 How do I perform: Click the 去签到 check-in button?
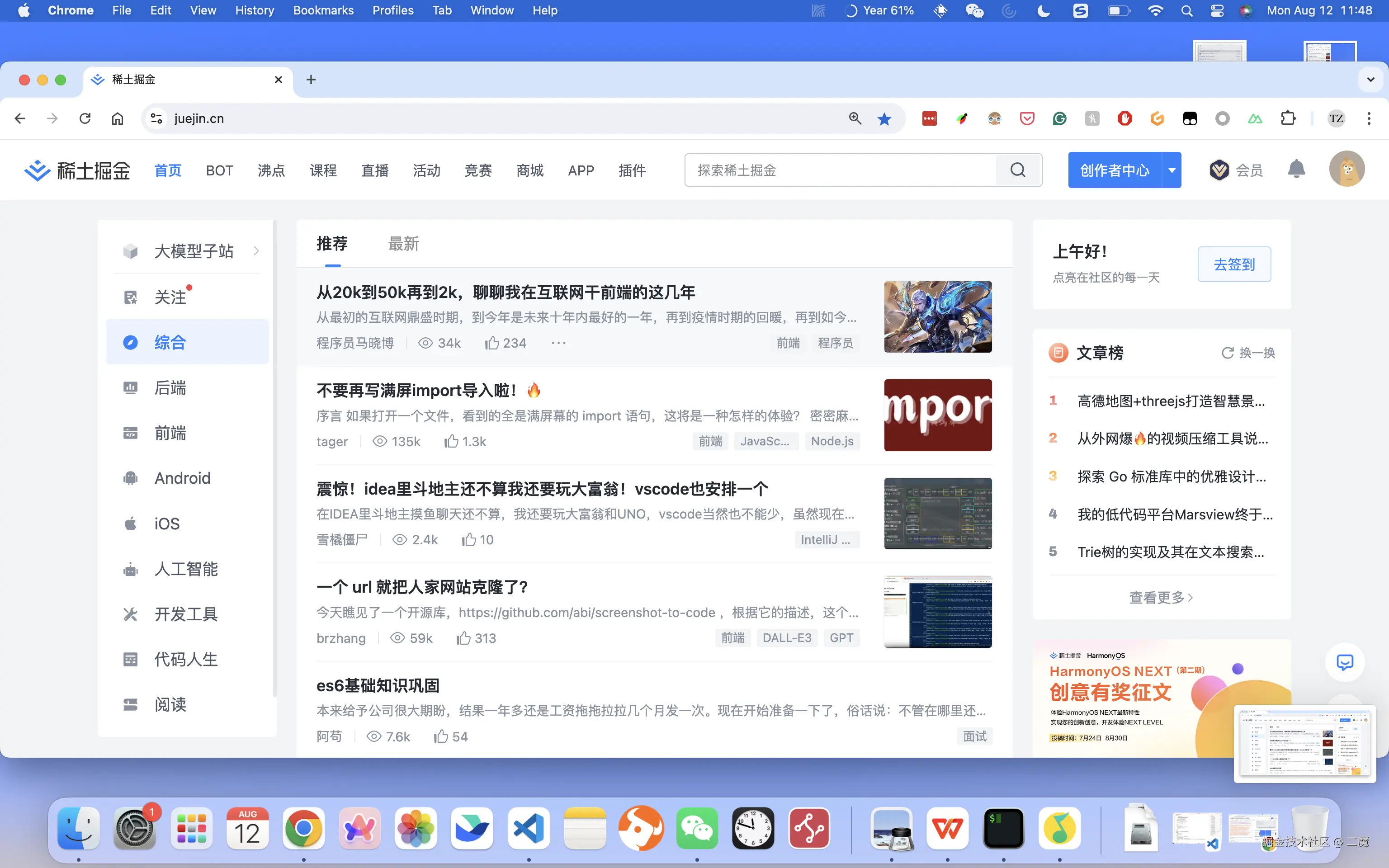pyautogui.click(x=1234, y=264)
